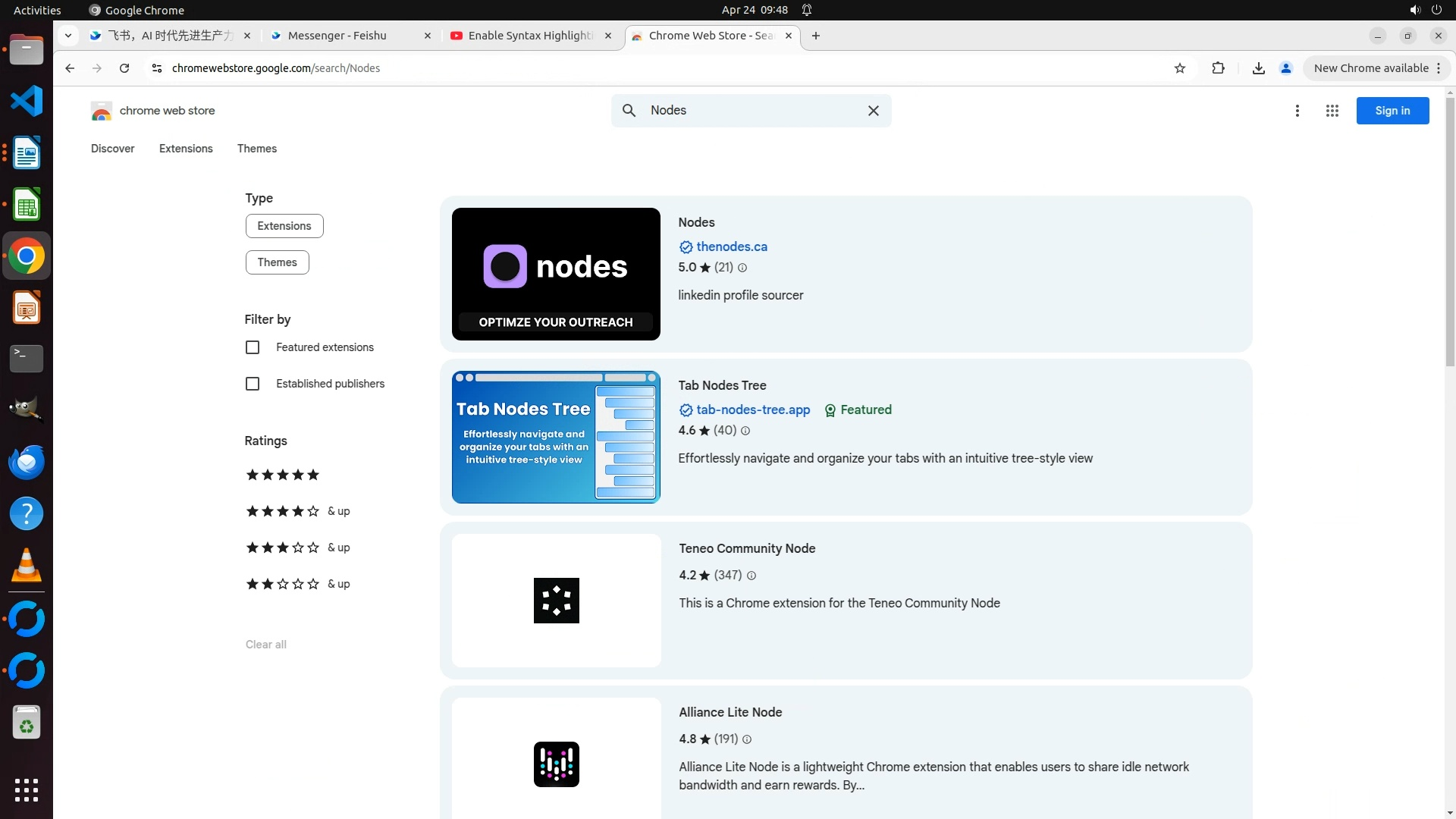Open Chrome downloads icon
Viewport: 1456px width, 819px height.
coord(1258,68)
